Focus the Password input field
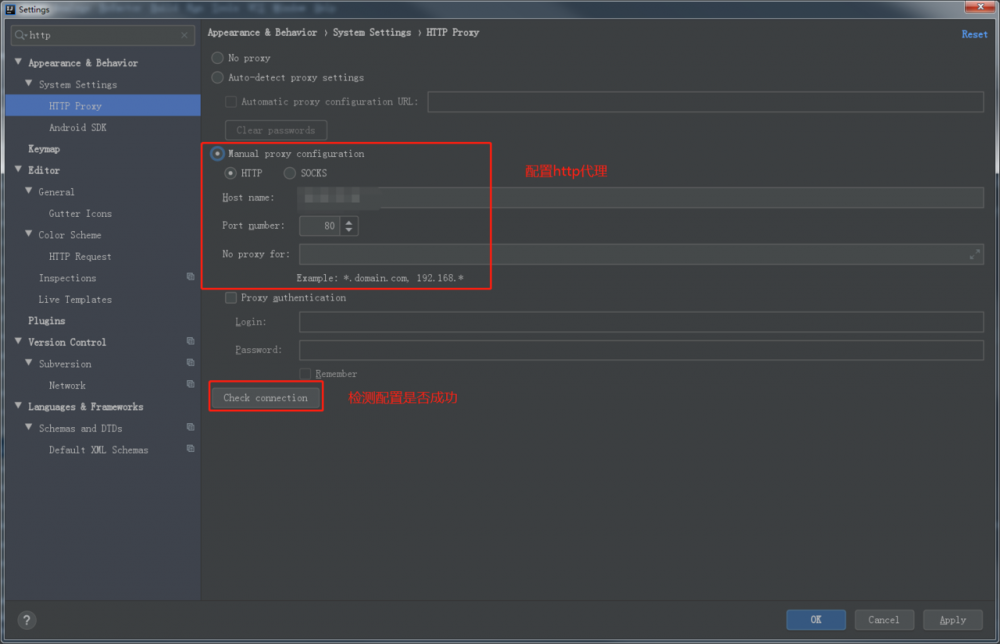The image size is (1000, 644). pos(641,350)
